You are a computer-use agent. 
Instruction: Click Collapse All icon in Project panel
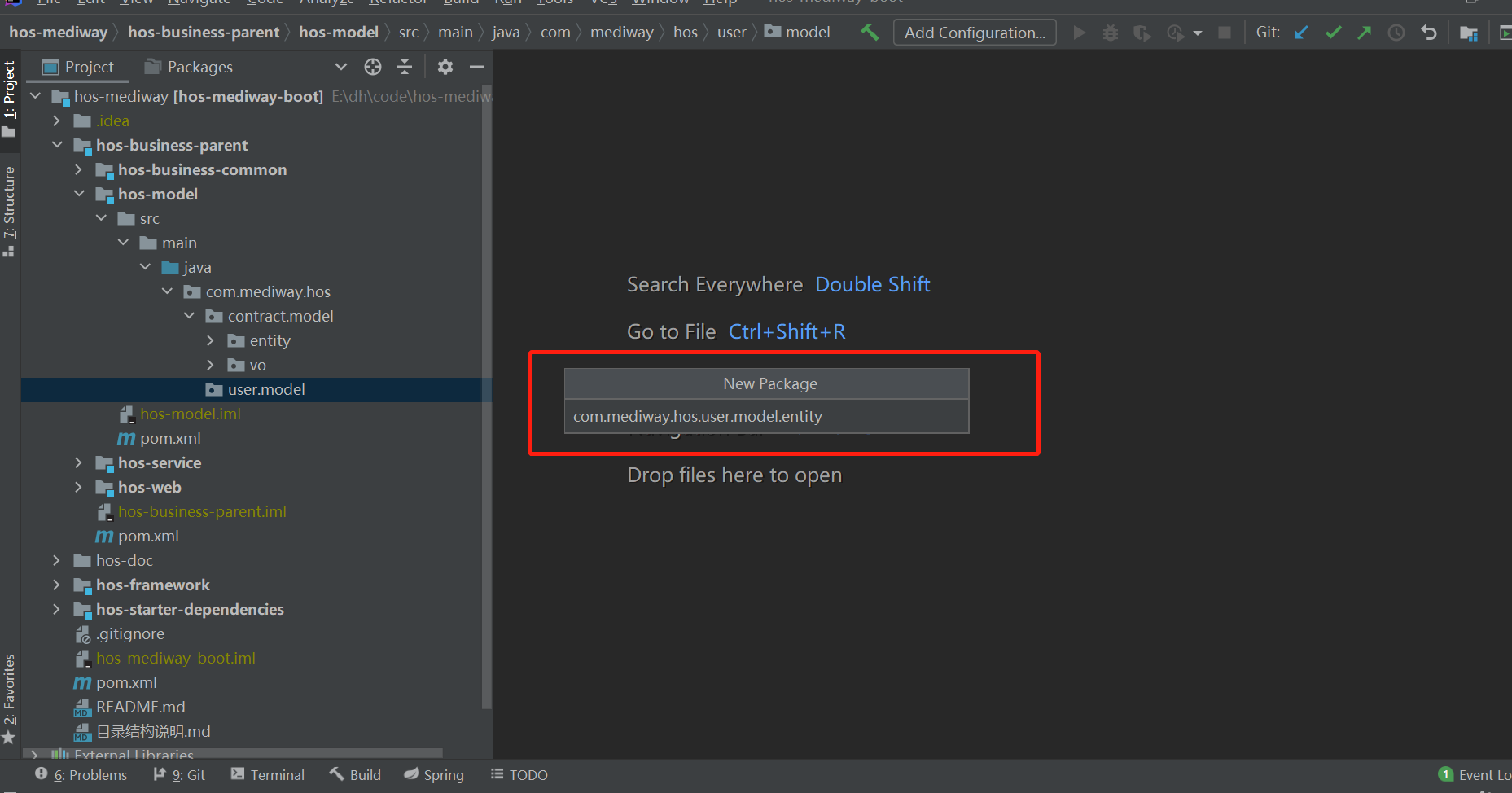pyautogui.click(x=405, y=67)
